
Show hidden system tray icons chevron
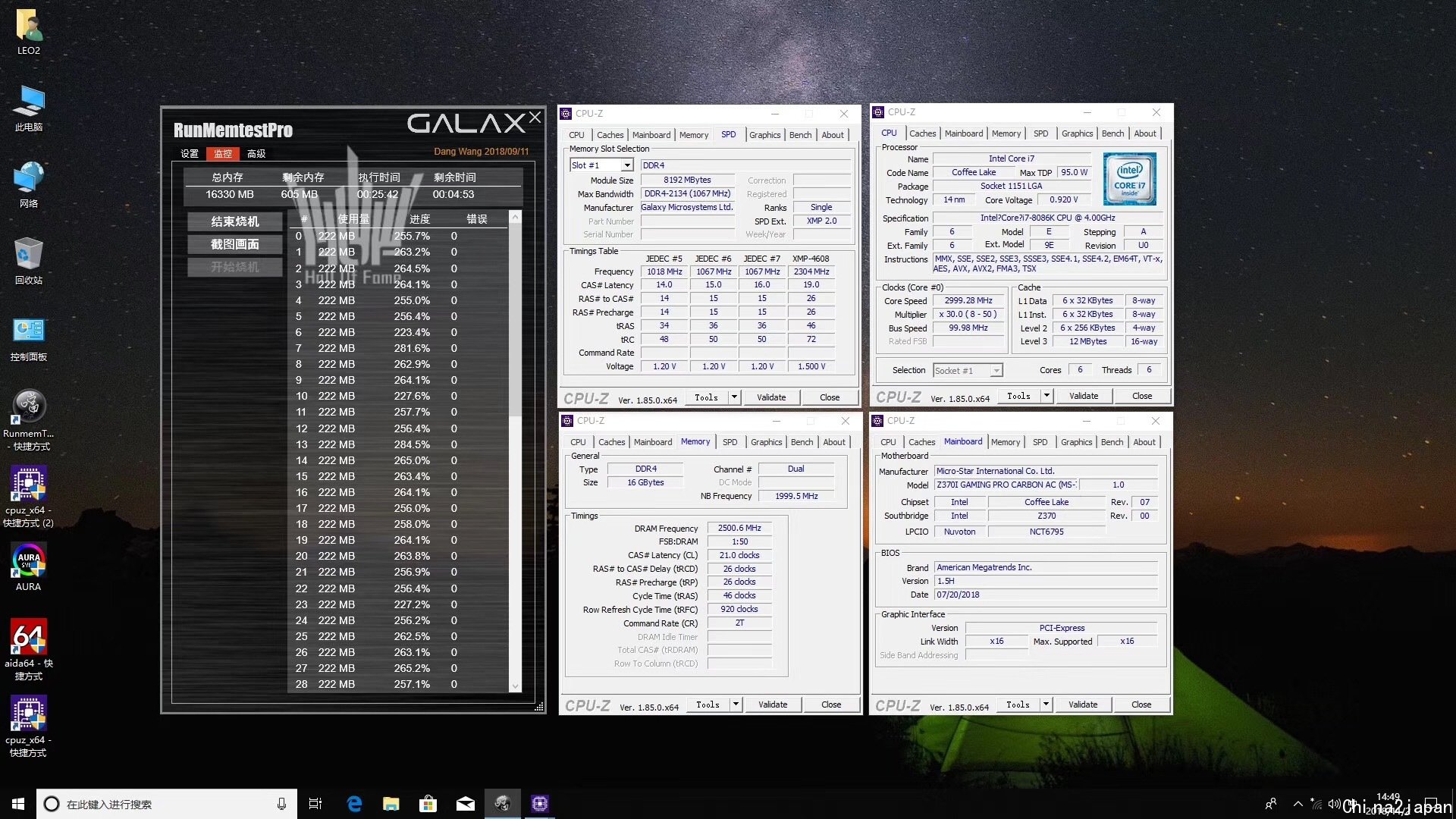pos(1298,804)
